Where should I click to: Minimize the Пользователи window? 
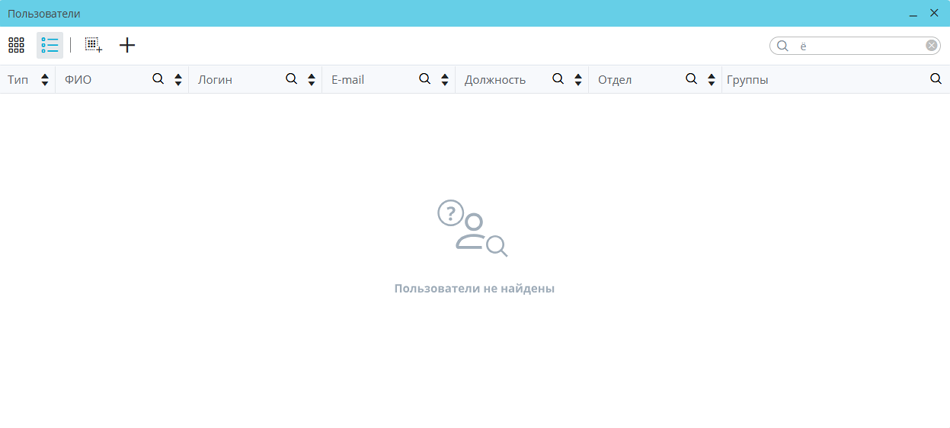pyautogui.click(x=913, y=14)
